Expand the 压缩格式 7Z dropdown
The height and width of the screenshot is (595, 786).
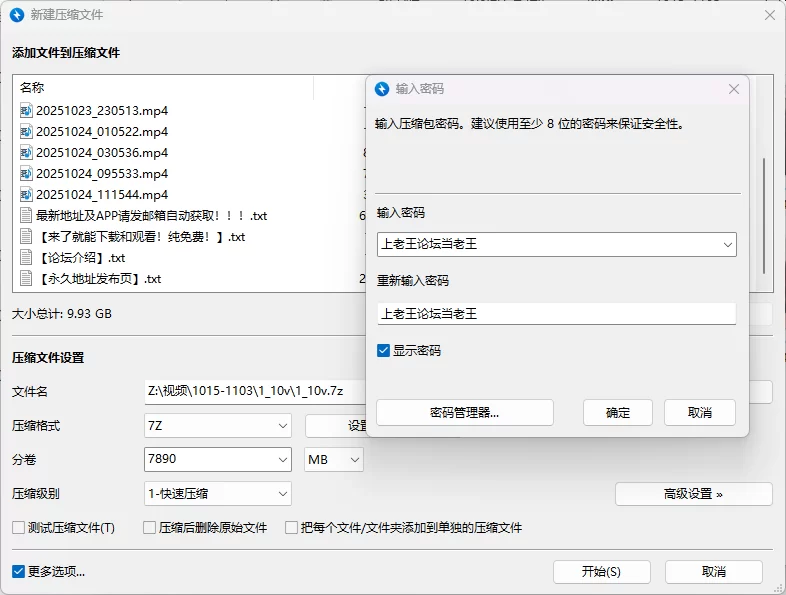tap(218, 426)
